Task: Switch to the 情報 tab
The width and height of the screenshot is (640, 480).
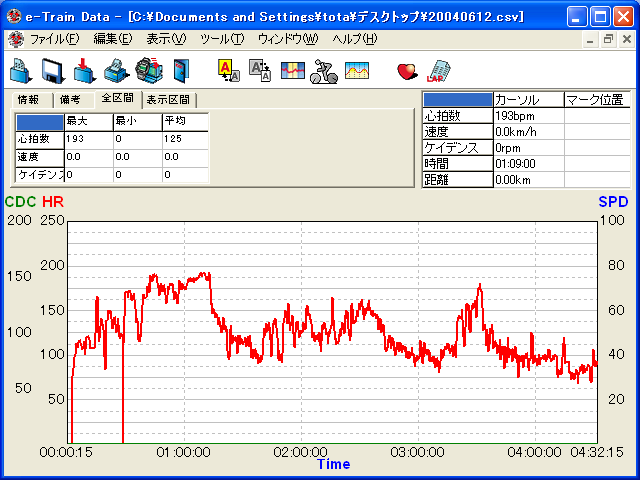Action: click(x=28, y=100)
